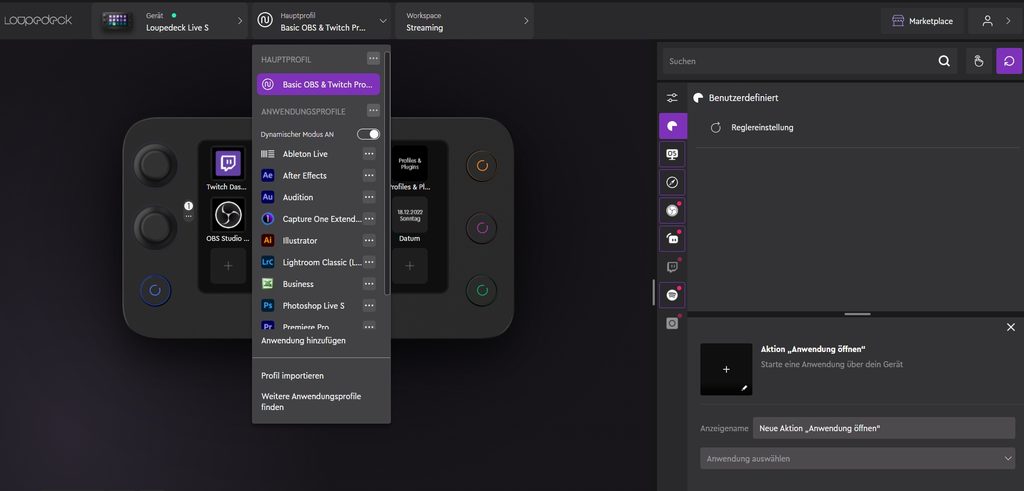Image resolution: width=1024 pixels, height=491 pixels.
Task: Select the Profiles & Plugins device key
Action: click(x=409, y=163)
